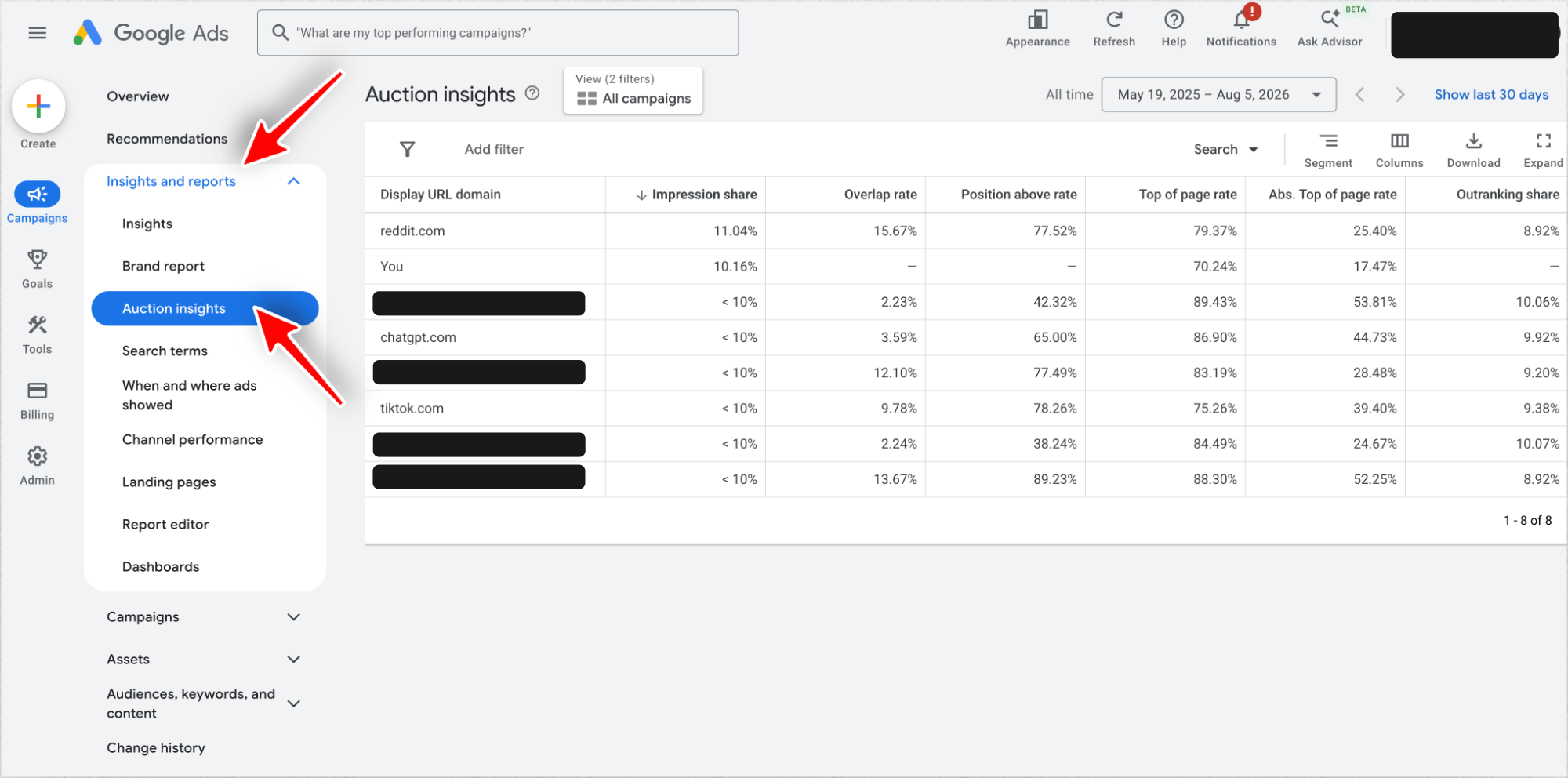The width and height of the screenshot is (1568, 778).
Task: Click the filter funnel icon
Action: coord(407,149)
